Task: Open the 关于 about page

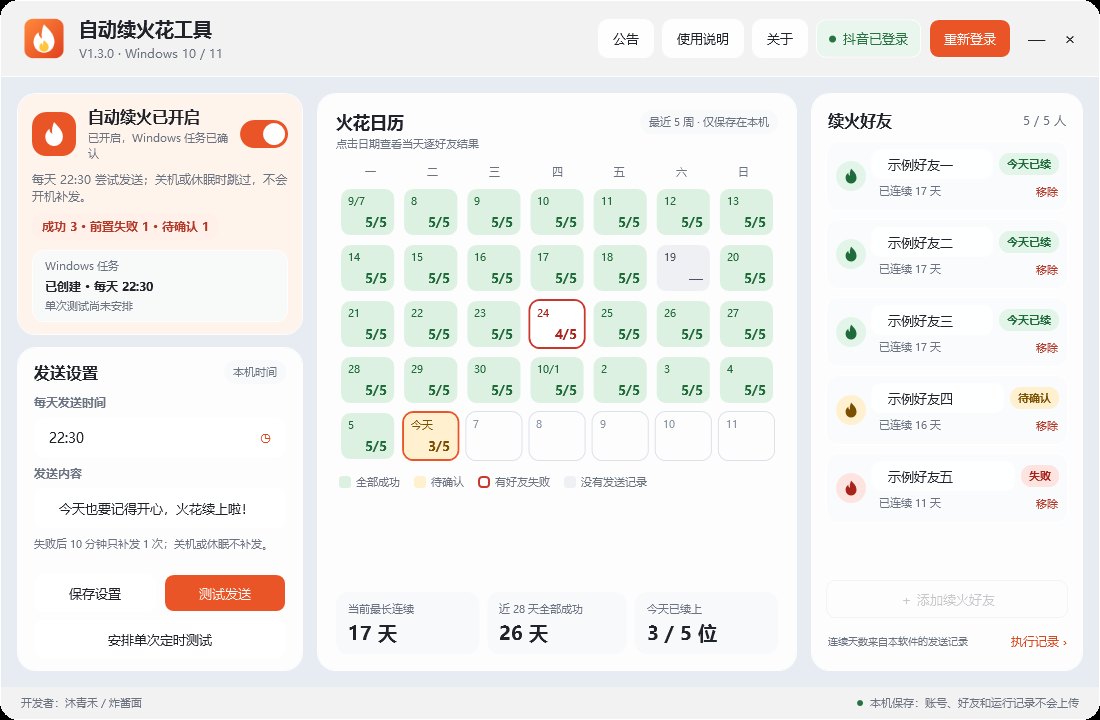Action: tap(779, 39)
